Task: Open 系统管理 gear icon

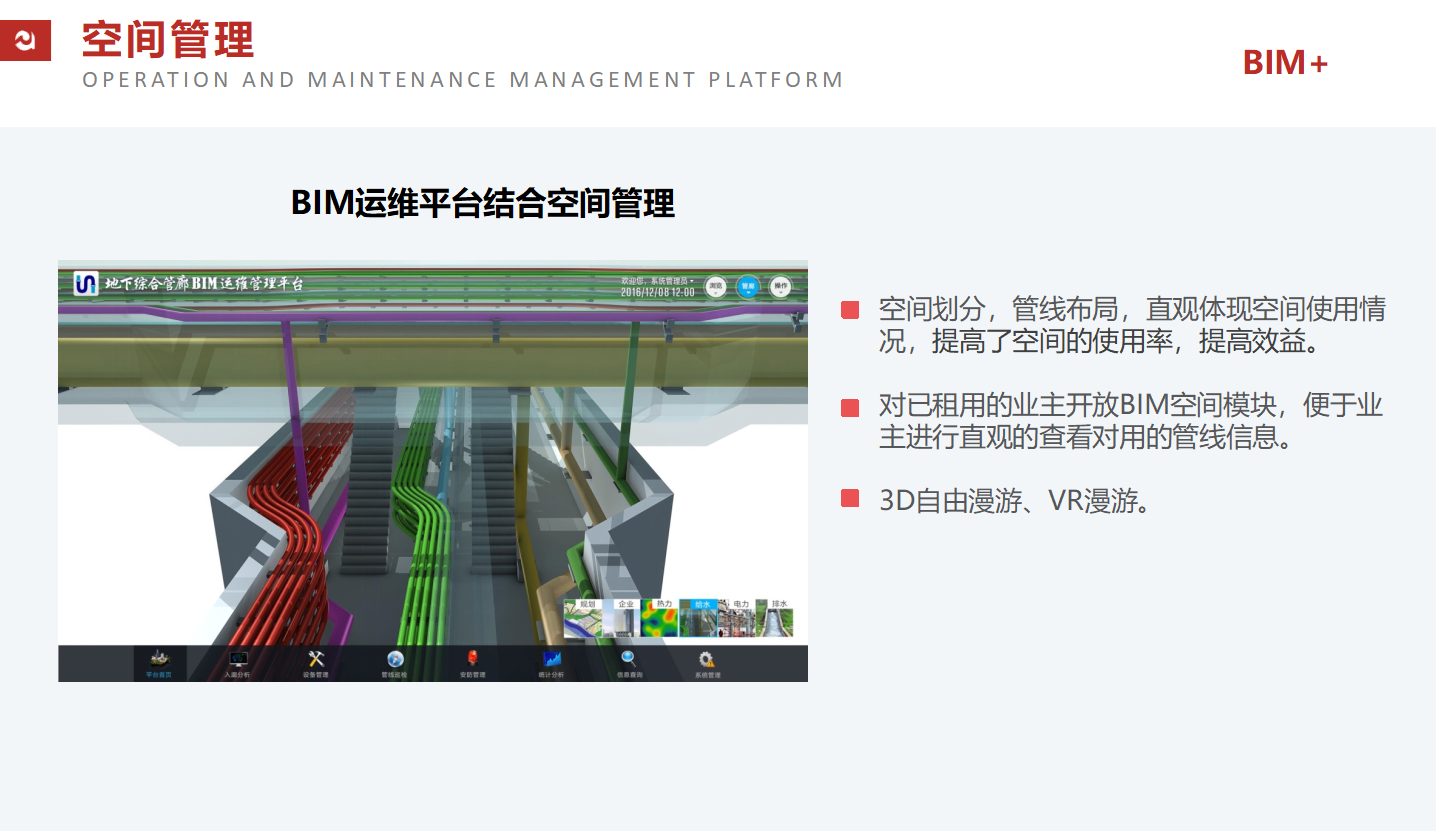Action: point(707,662)
